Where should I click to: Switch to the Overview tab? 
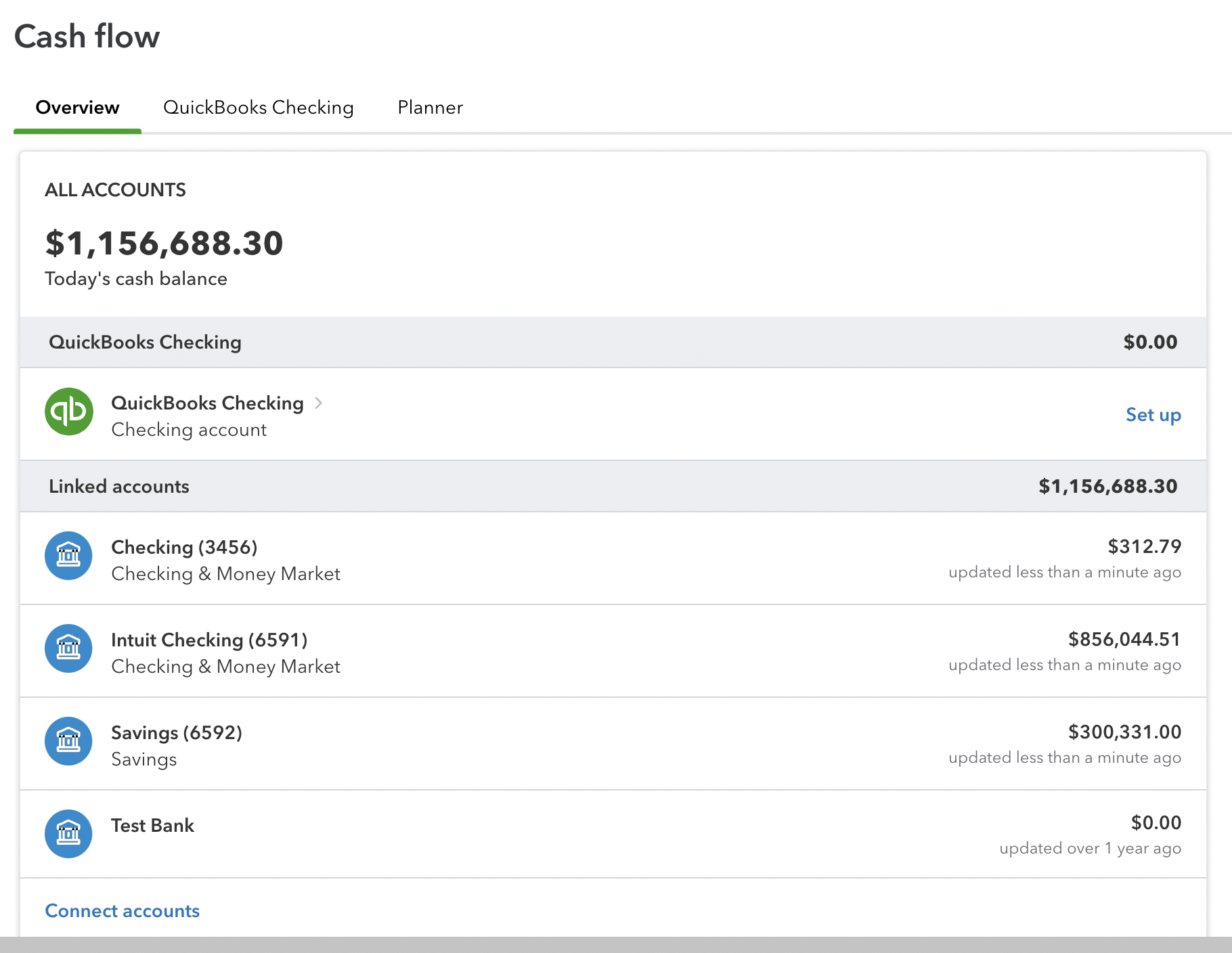click(77, 108)
